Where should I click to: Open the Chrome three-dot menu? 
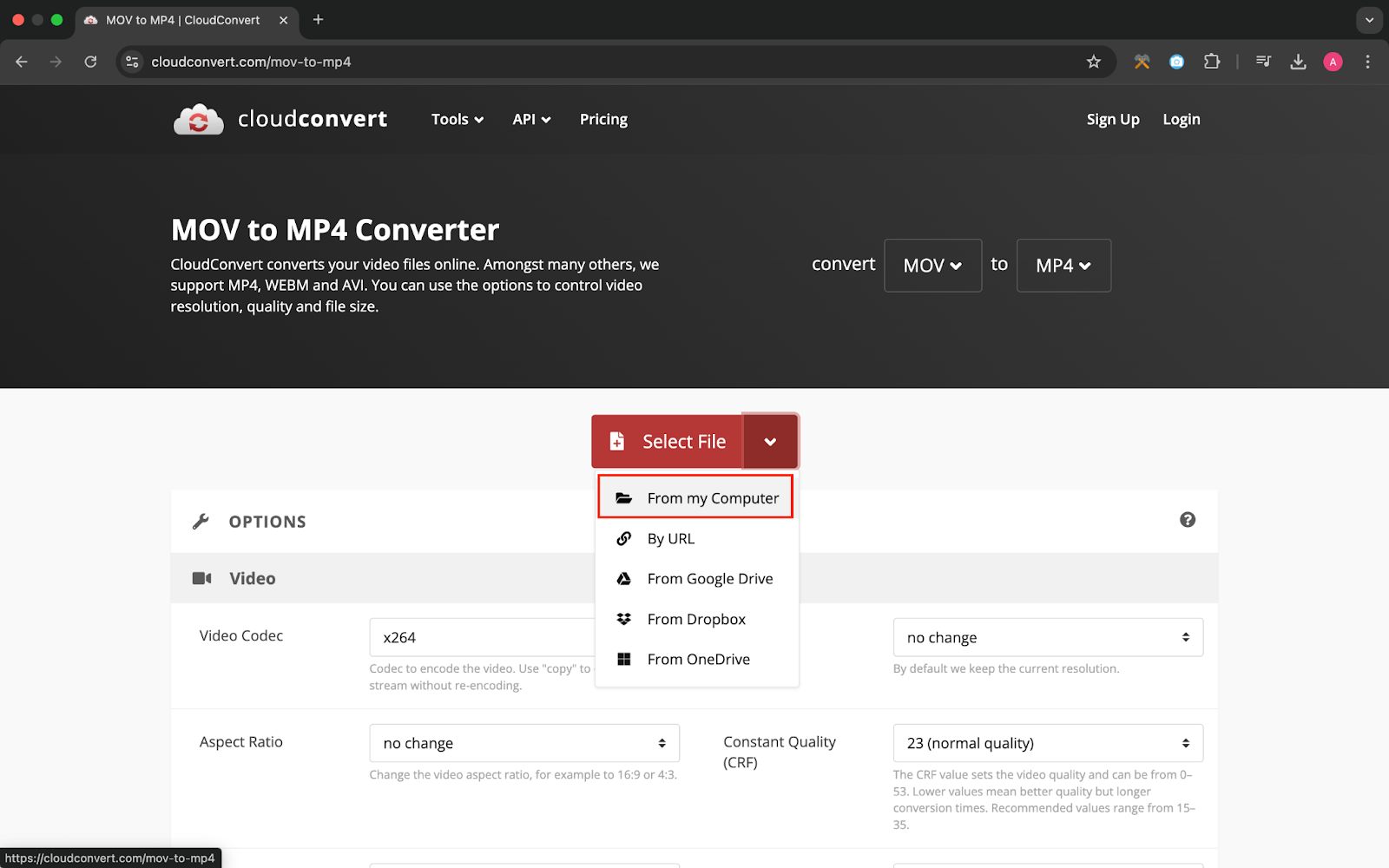click(1367, 62)
